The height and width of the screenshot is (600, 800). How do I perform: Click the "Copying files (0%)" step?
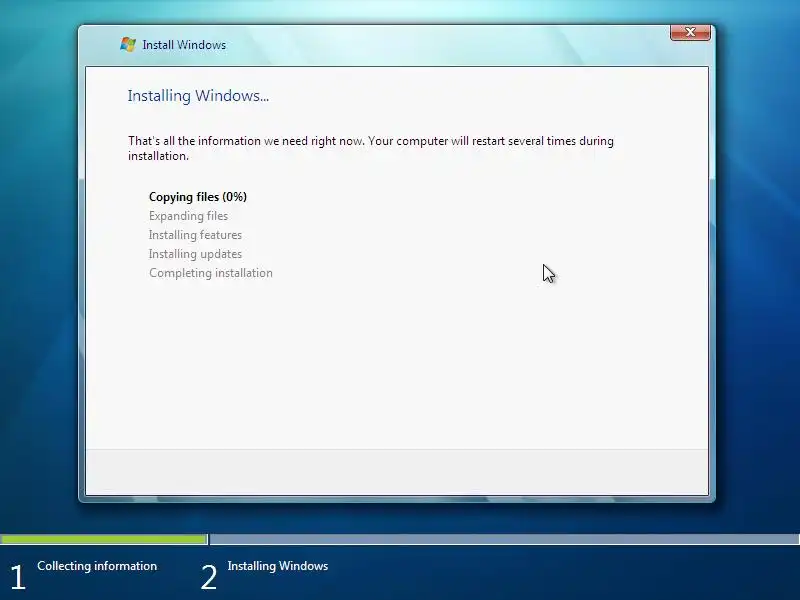click(x=198, y=197)
